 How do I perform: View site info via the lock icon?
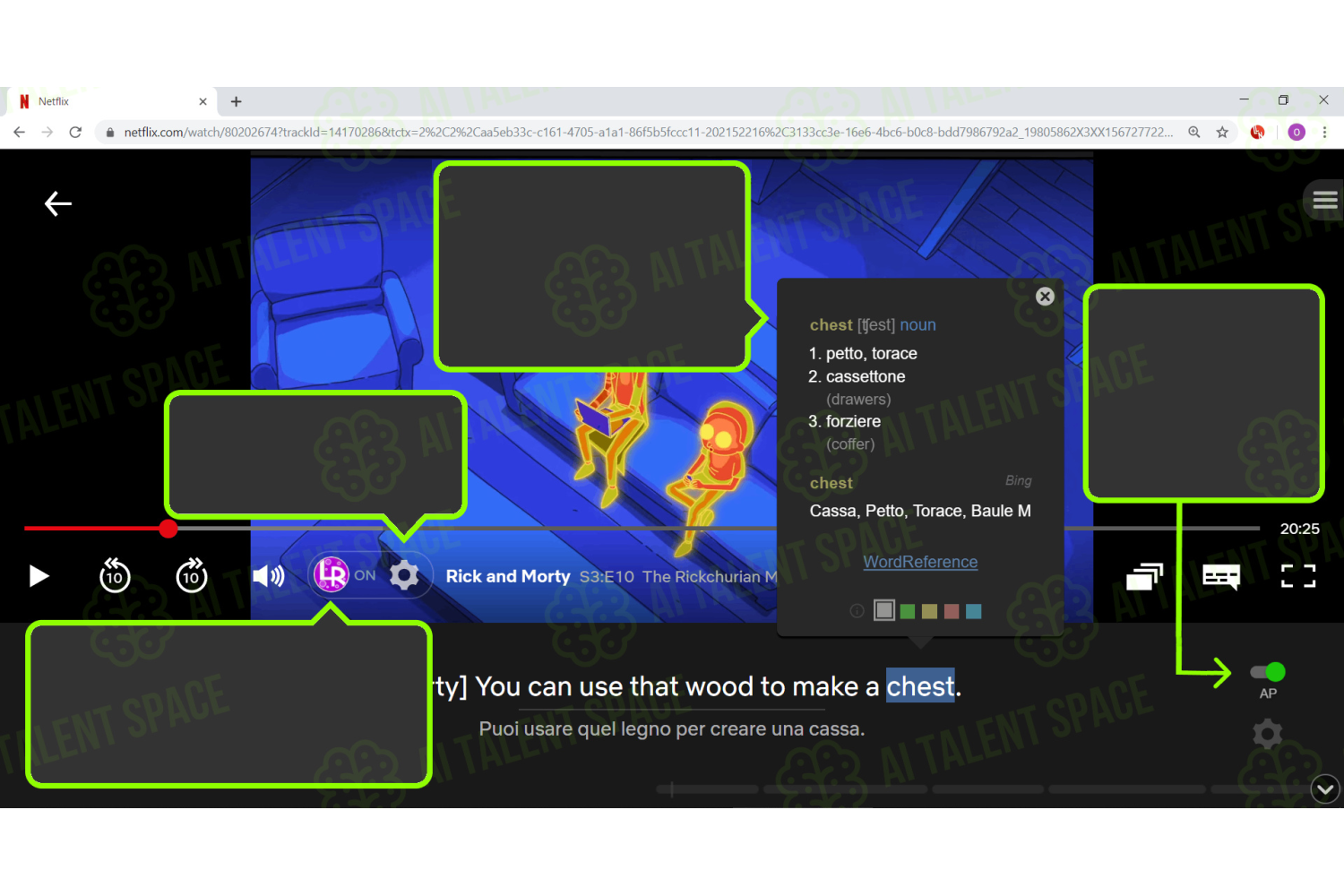110,133
